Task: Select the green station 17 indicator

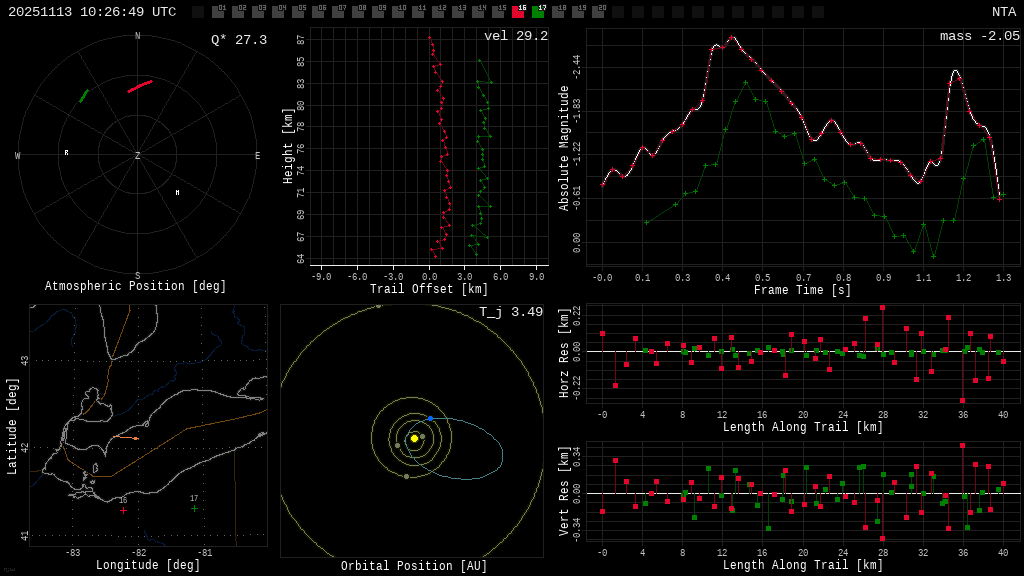Action: (538, 11)
